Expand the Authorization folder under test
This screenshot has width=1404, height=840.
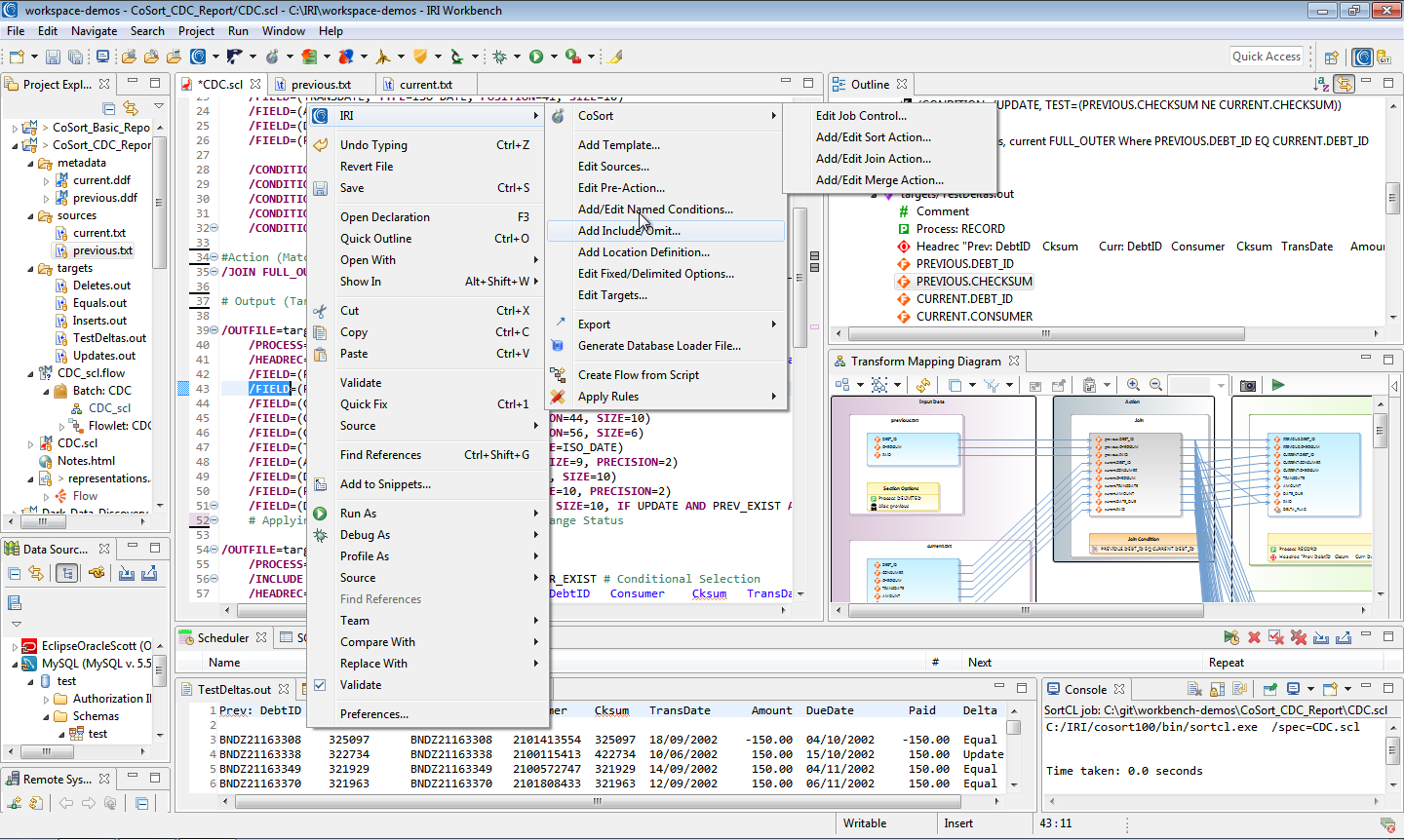click(x=46, y=699)
